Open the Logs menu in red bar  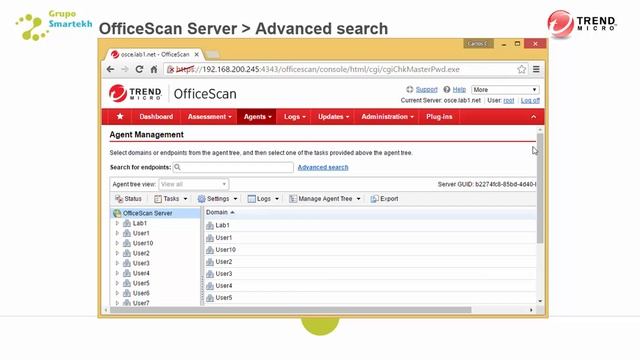[294, 117]
